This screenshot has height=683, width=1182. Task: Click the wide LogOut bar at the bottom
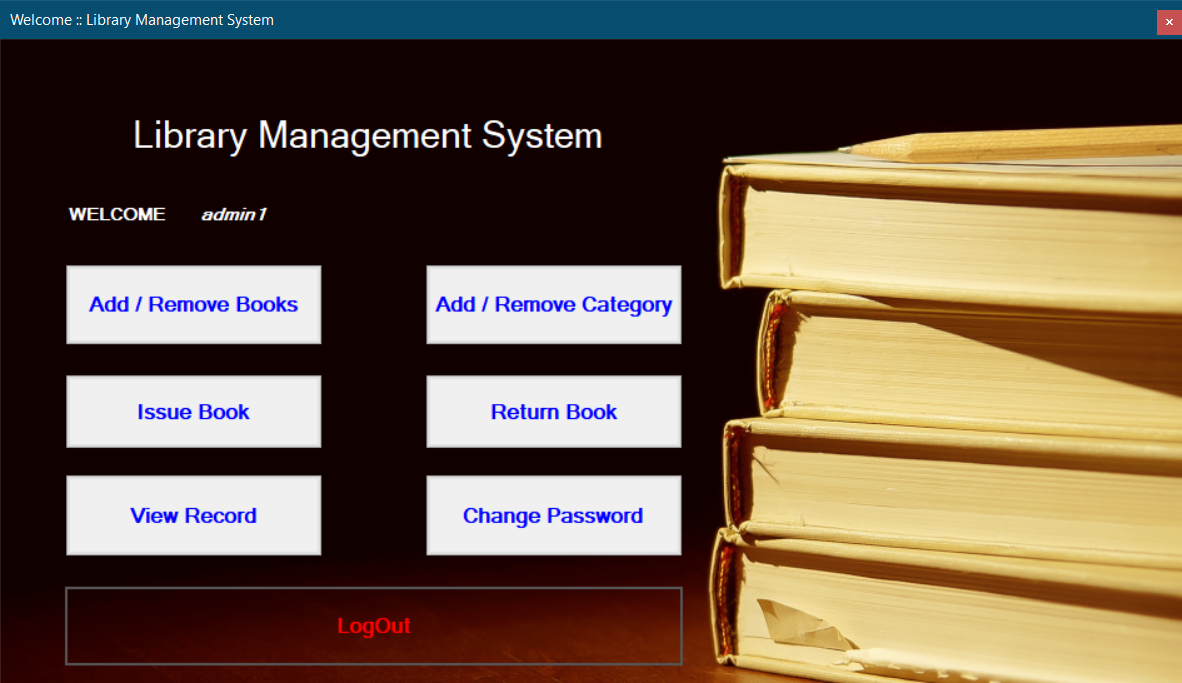click(x=374, y=626)
